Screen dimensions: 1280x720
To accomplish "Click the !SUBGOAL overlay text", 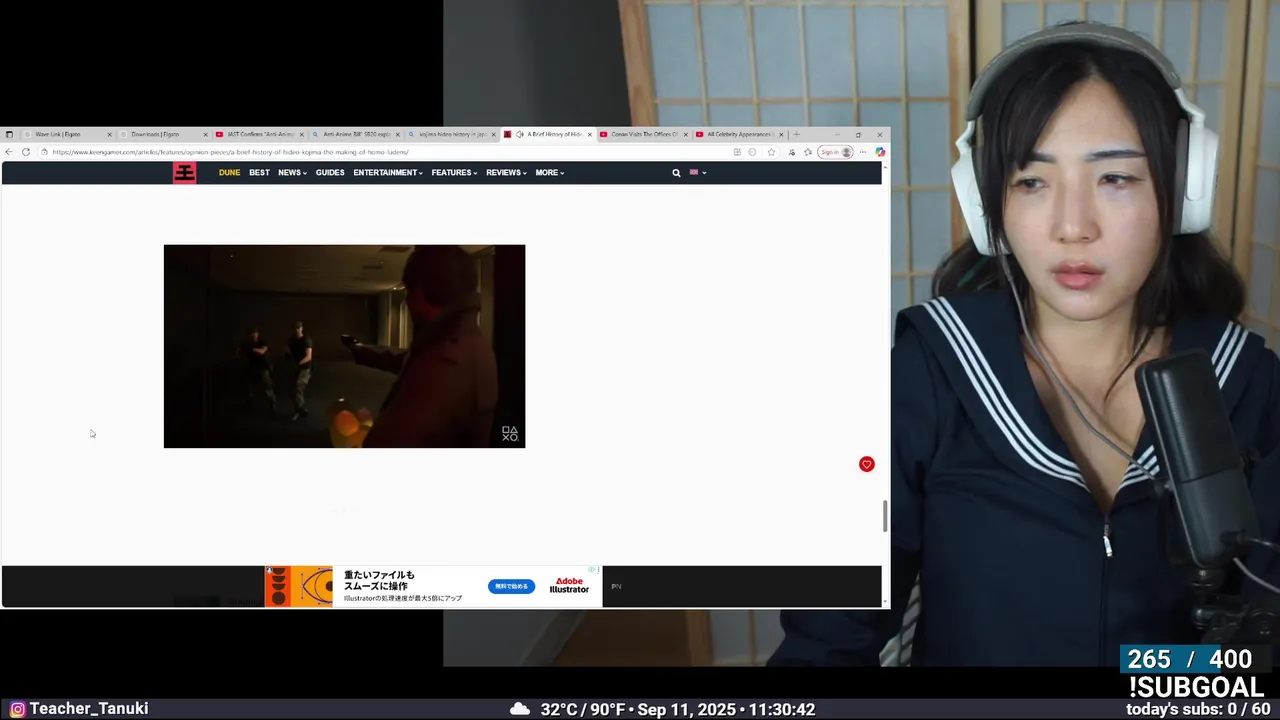I will [1197, 688].
